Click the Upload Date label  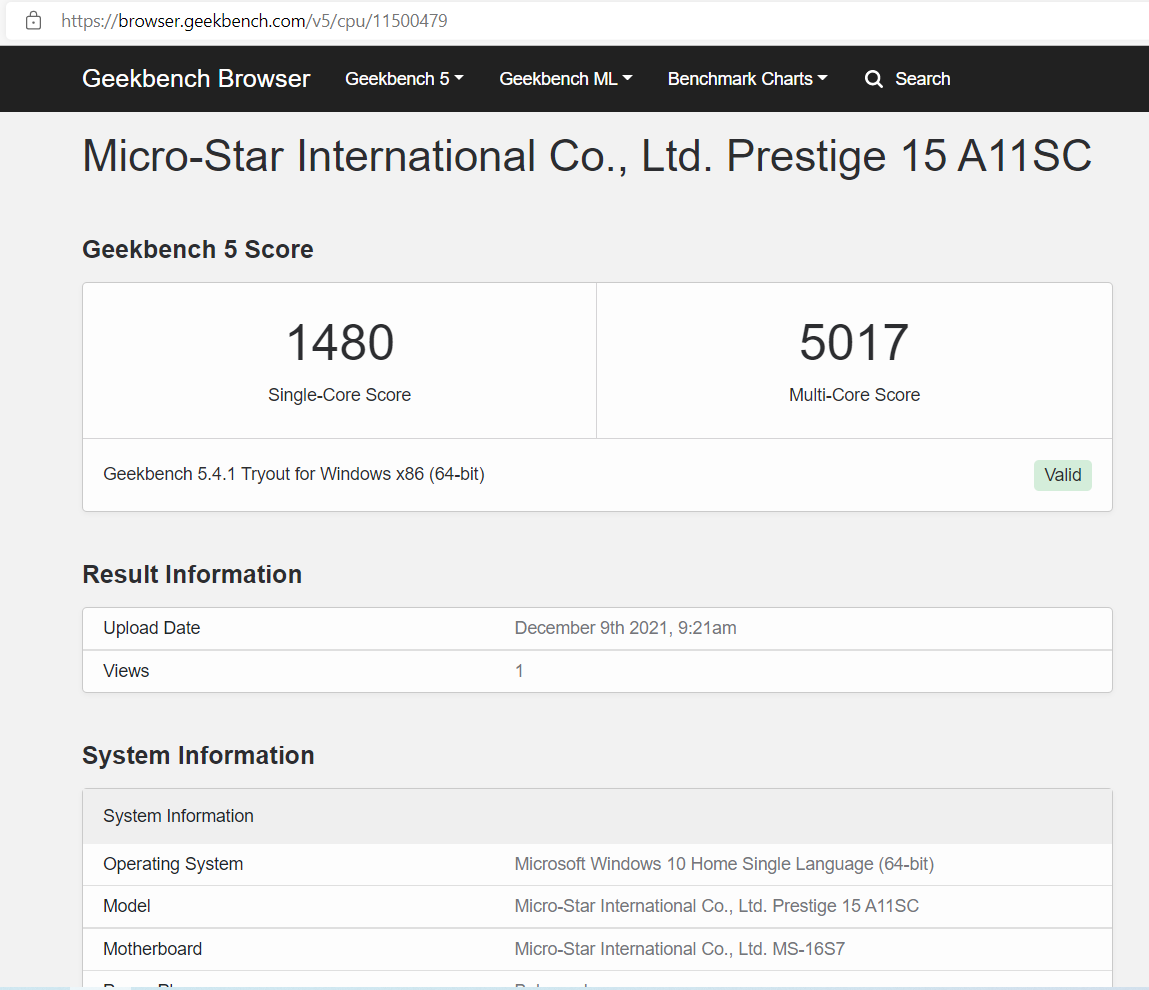click(x=152, y=628)
